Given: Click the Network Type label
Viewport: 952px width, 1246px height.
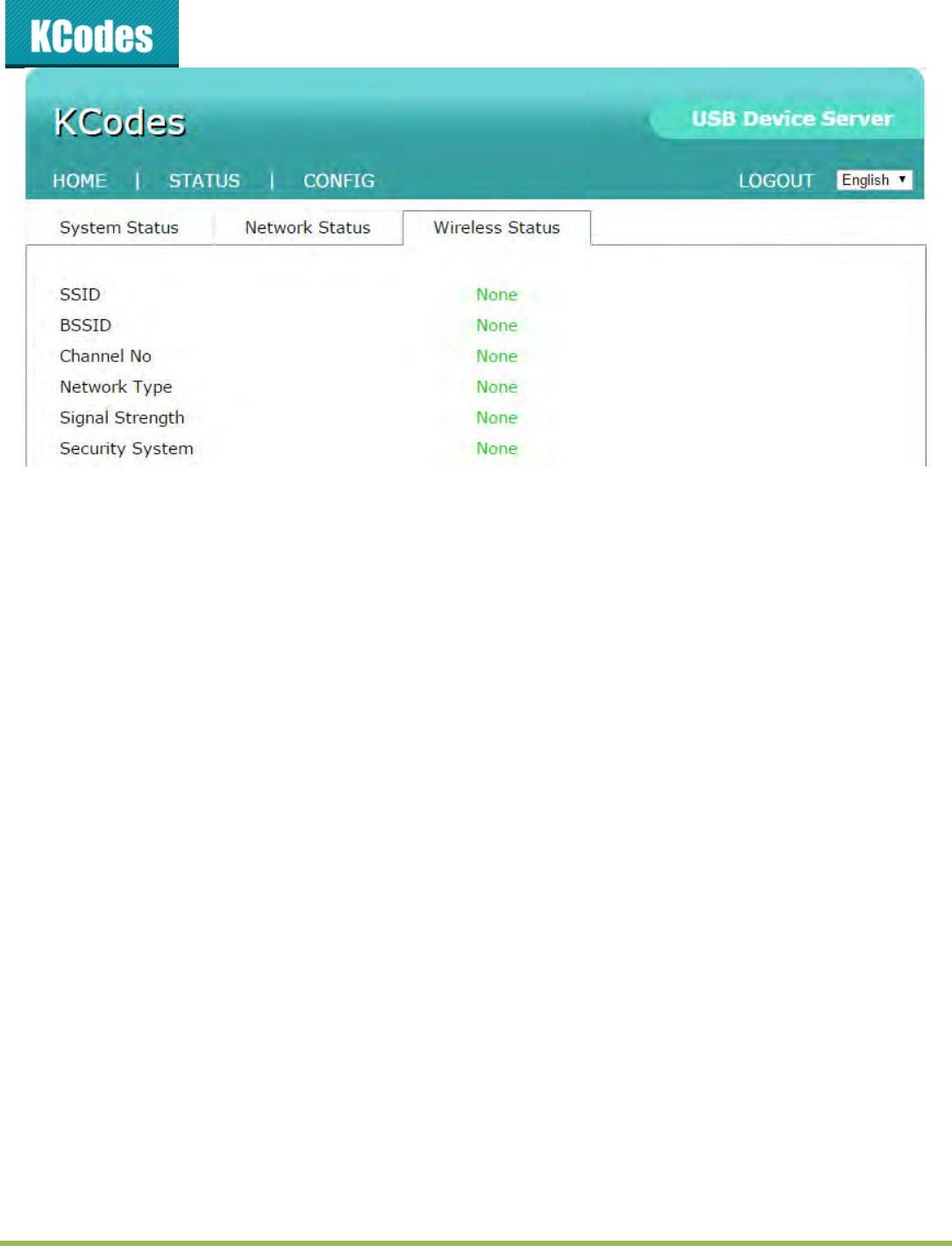Looking at the screenshot, I should pos(116,388).
